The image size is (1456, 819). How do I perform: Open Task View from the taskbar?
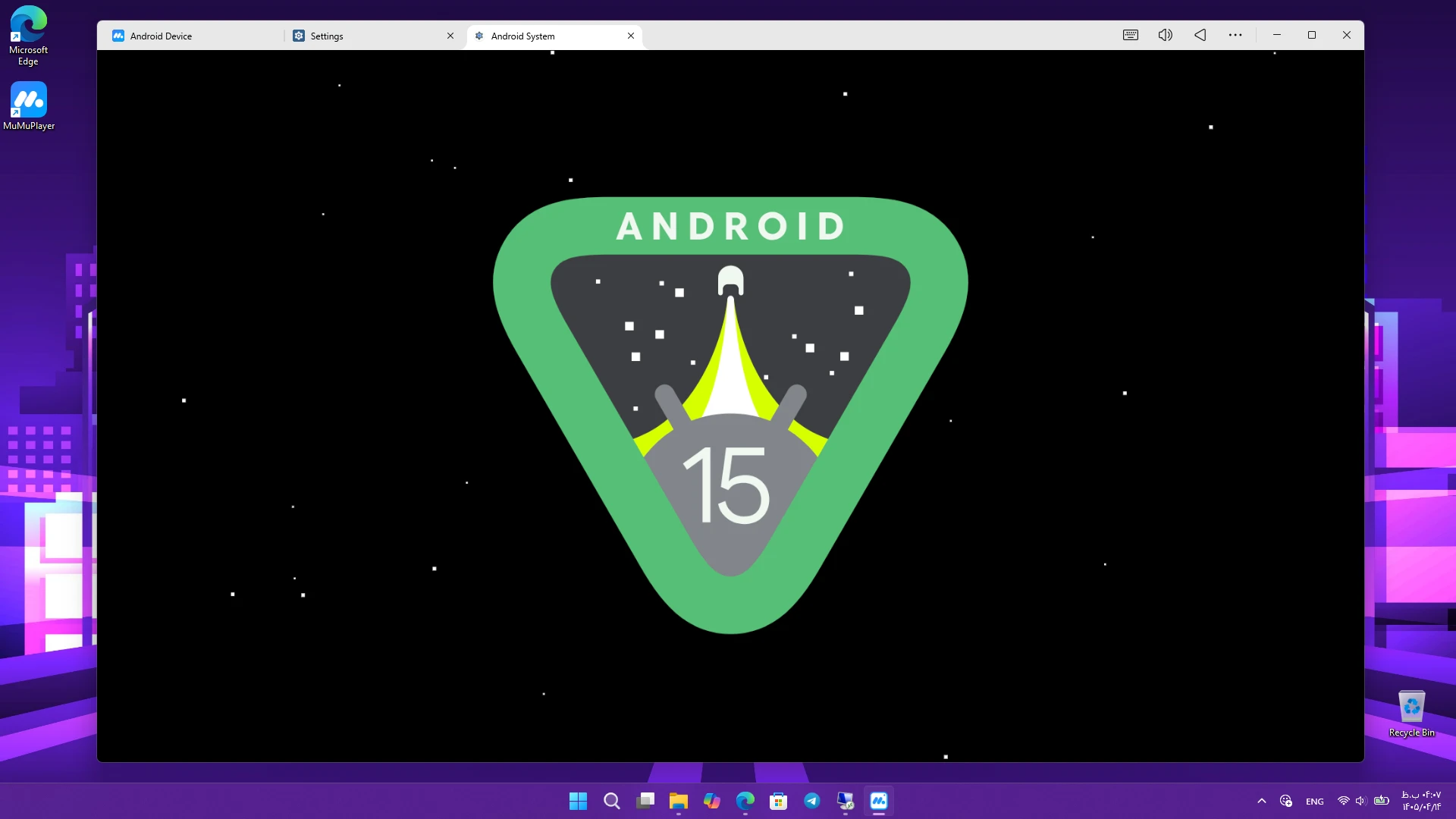[645, 801]
